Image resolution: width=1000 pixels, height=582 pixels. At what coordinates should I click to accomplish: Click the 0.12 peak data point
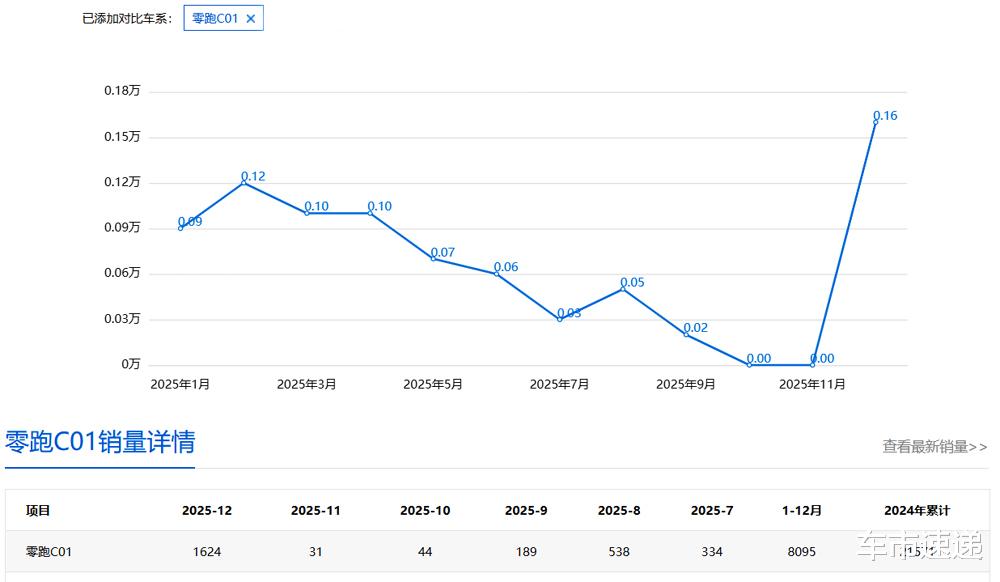pyautogui.click(x=244, y=182)
